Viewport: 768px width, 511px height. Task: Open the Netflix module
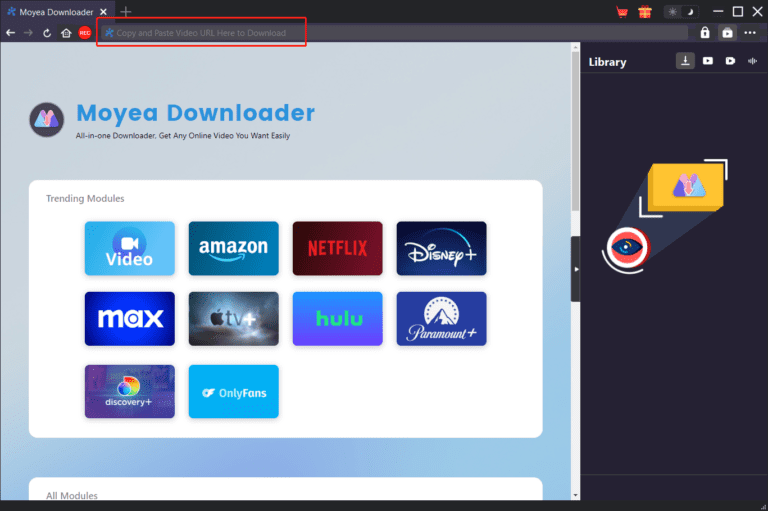(337, 248)
